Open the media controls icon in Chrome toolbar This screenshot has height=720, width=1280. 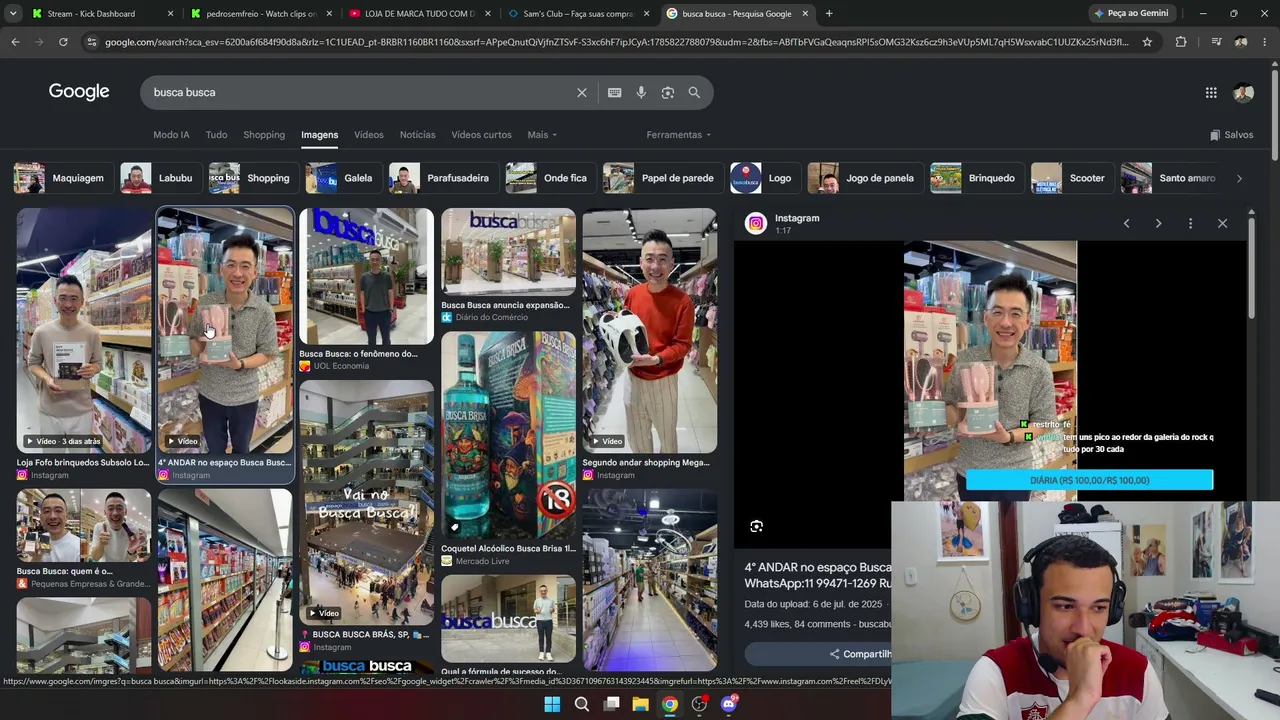1216,42
